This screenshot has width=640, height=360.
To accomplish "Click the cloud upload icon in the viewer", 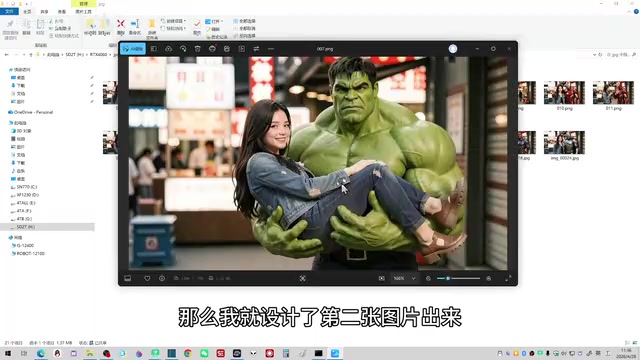I will (x=169, y=49).
